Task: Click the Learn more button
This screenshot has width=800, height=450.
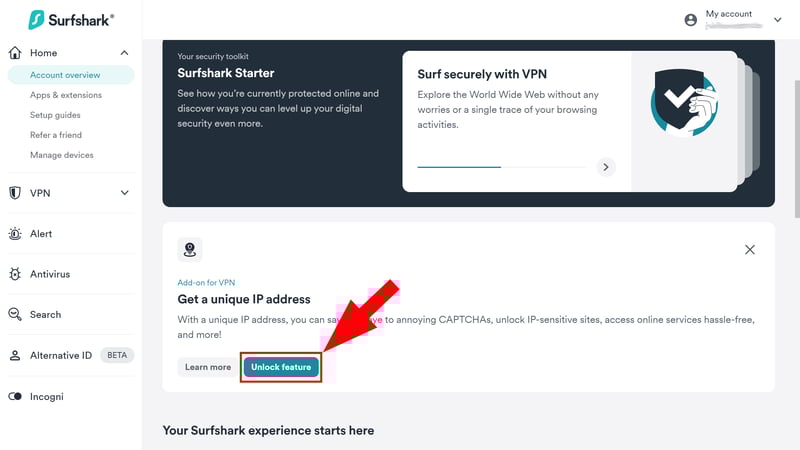Action: pos(208,367)
